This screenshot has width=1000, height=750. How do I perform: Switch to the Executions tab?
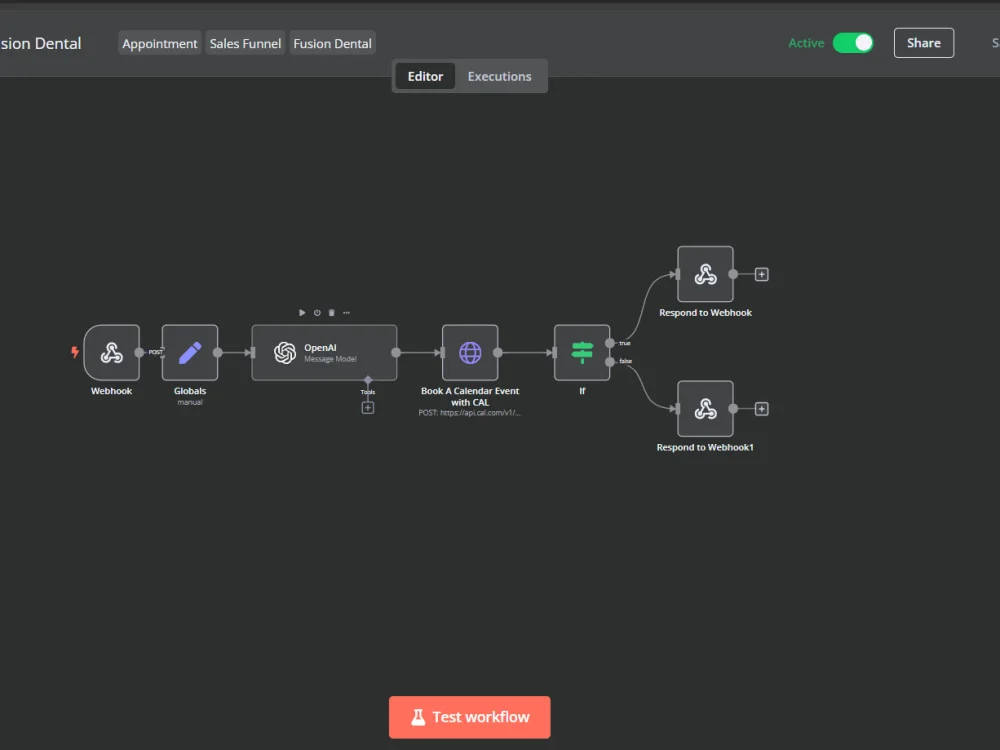tap(499, 77)
